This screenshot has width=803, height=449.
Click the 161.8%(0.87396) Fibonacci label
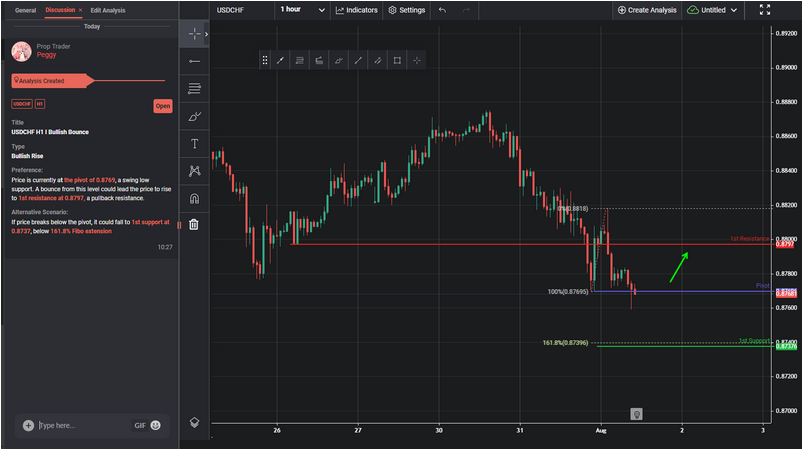(565, 343)
